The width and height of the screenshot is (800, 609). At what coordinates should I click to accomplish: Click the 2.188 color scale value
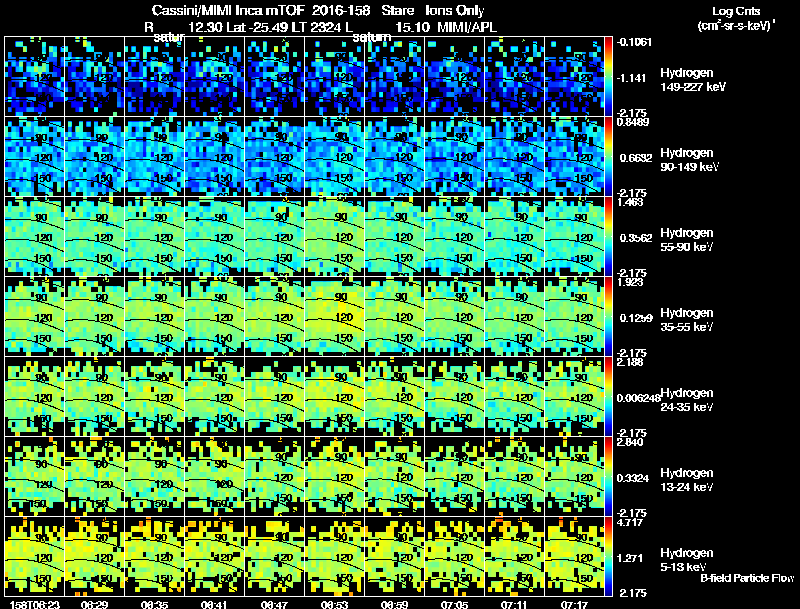pos(630,362)
